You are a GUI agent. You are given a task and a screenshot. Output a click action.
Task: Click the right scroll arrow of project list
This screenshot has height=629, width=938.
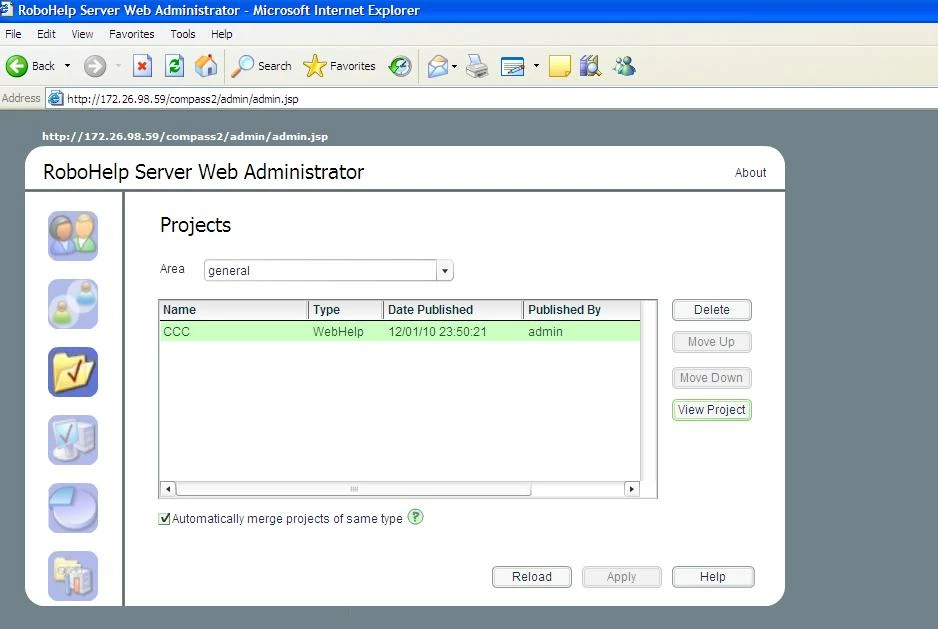click(x=632, y=489)
